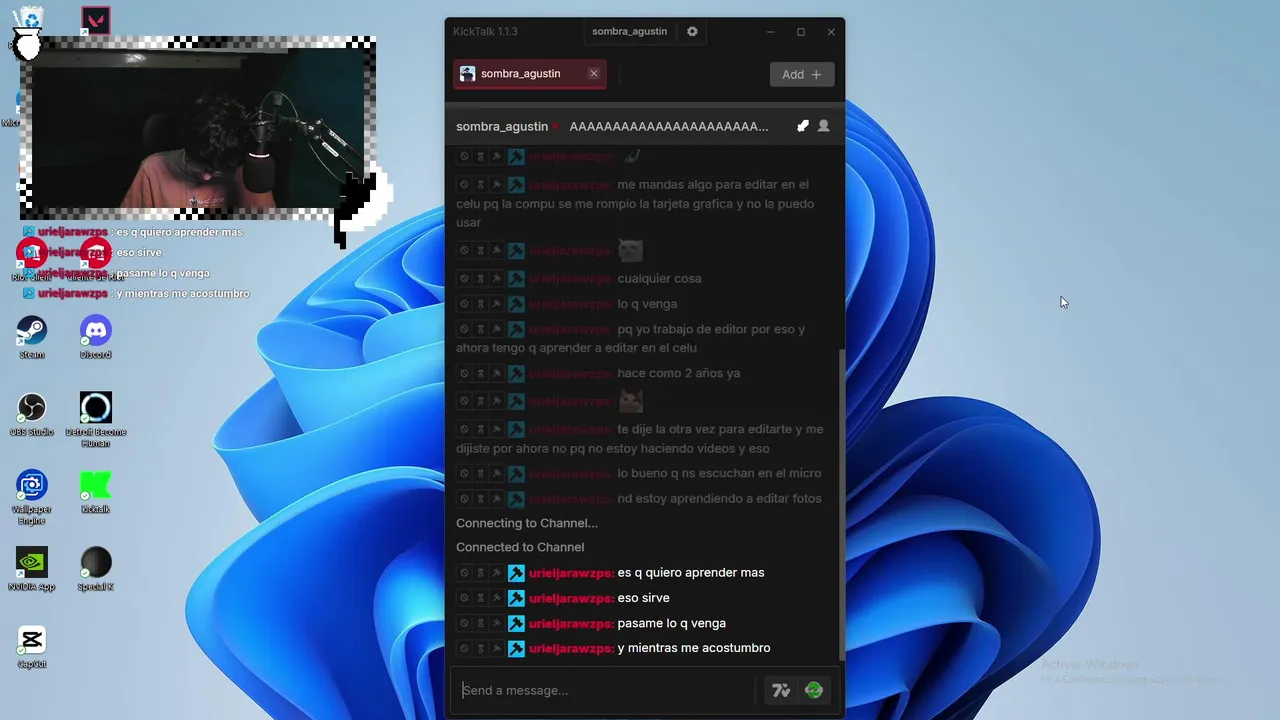Click the sombra_agustin account button in title bar
Screen dimensions: 1280x720
tap(629, 31)
